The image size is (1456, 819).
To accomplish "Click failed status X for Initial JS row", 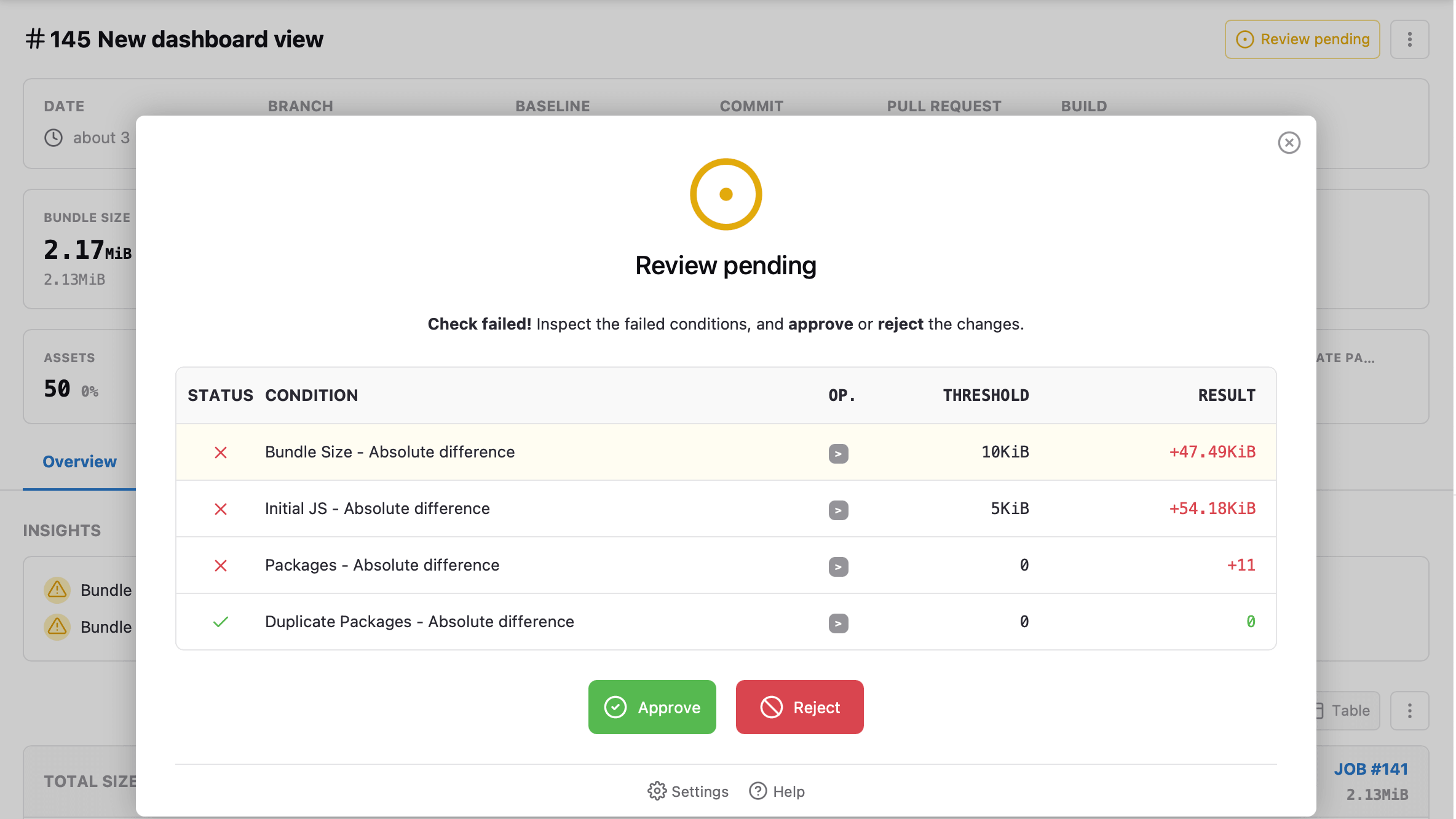I will (x=221, y=509).
